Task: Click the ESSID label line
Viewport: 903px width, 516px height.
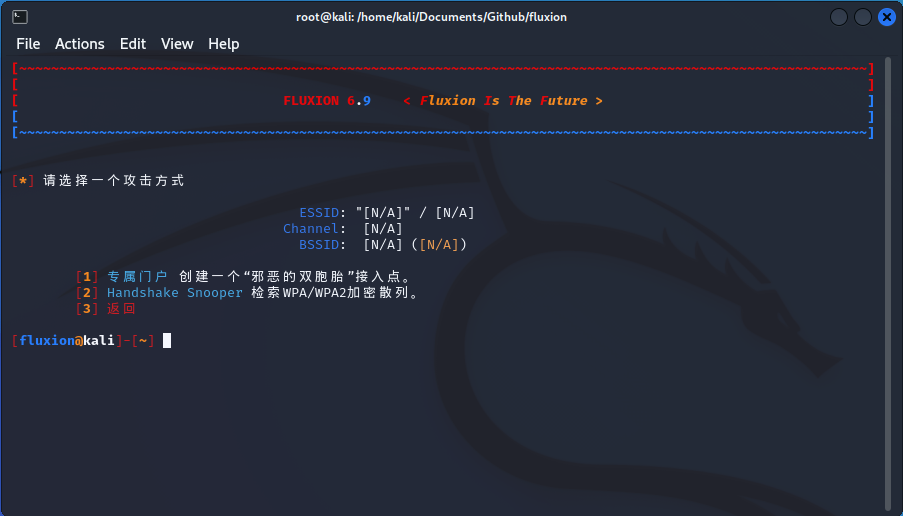Action: [x=387, y=213]
